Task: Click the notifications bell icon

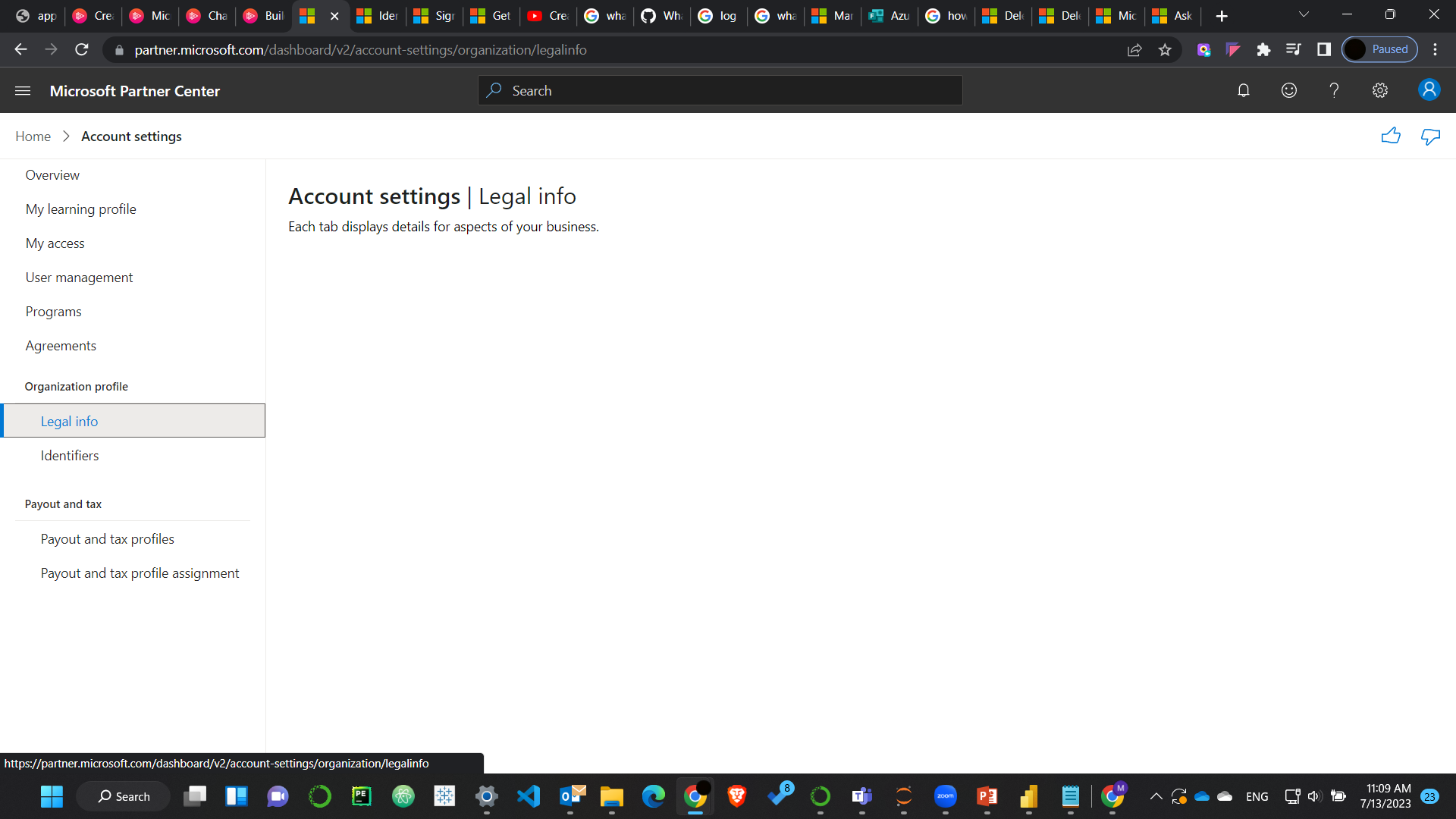Action: tap(1243, 91)
